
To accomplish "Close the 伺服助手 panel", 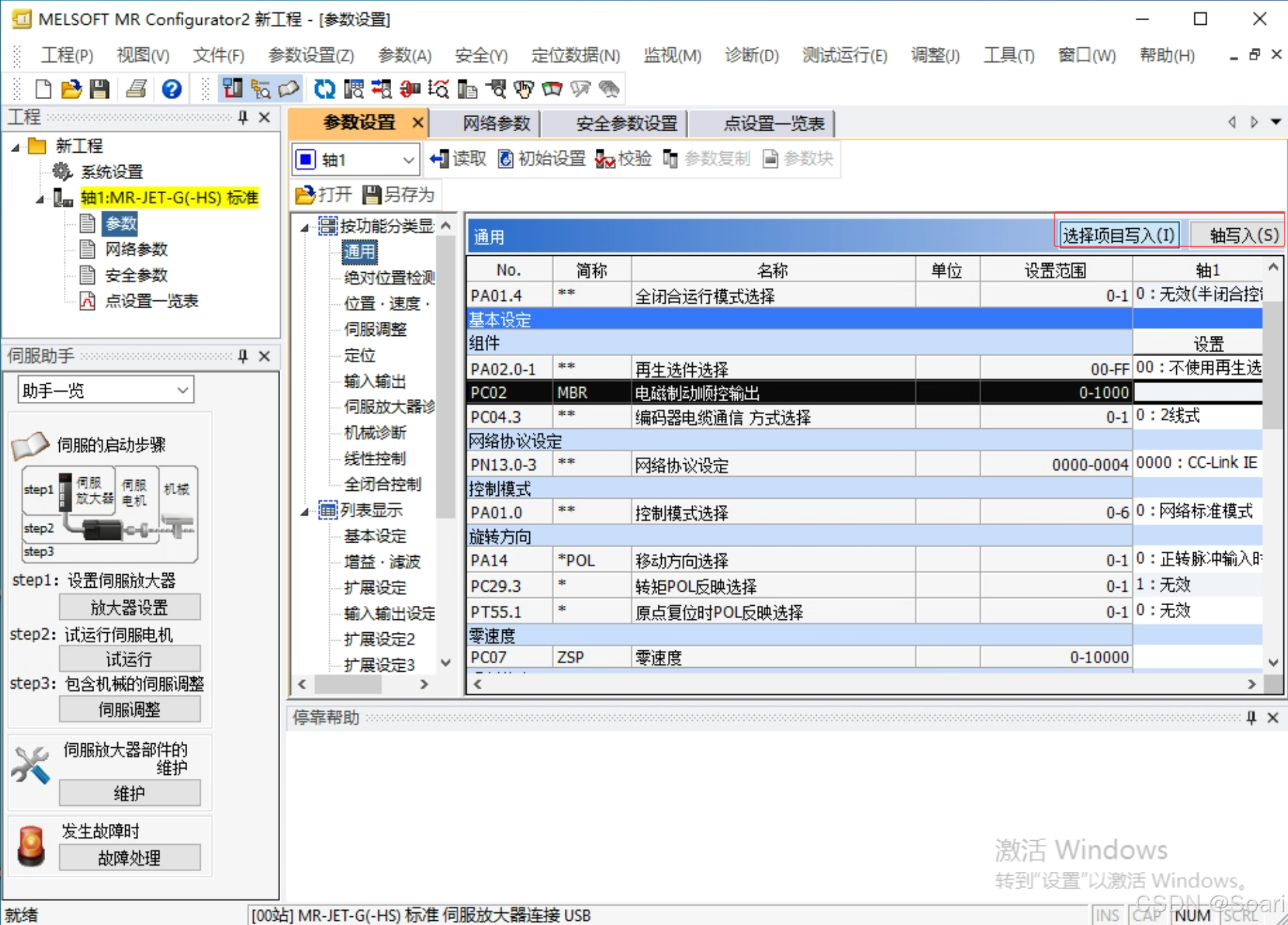I will (265, 356).
